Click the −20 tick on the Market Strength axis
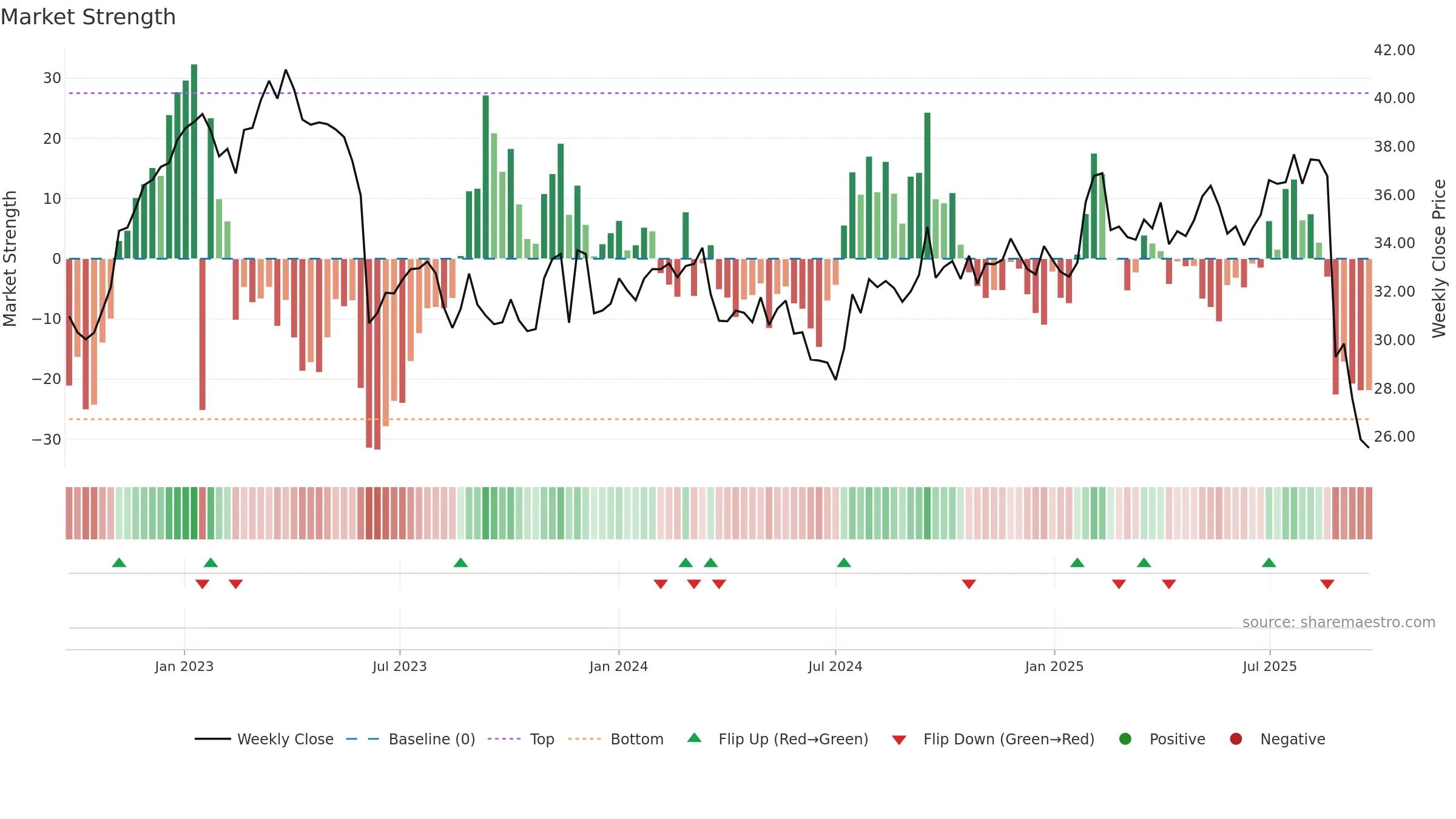The height and width of the screenshot is (819, 1456). tap(47, 379)
